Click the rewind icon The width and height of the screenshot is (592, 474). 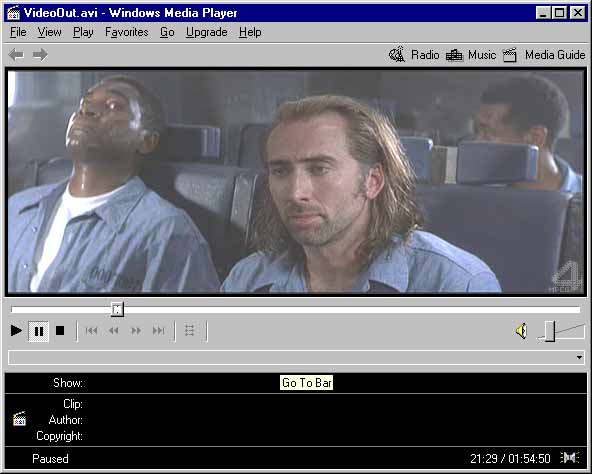point(114,331)
